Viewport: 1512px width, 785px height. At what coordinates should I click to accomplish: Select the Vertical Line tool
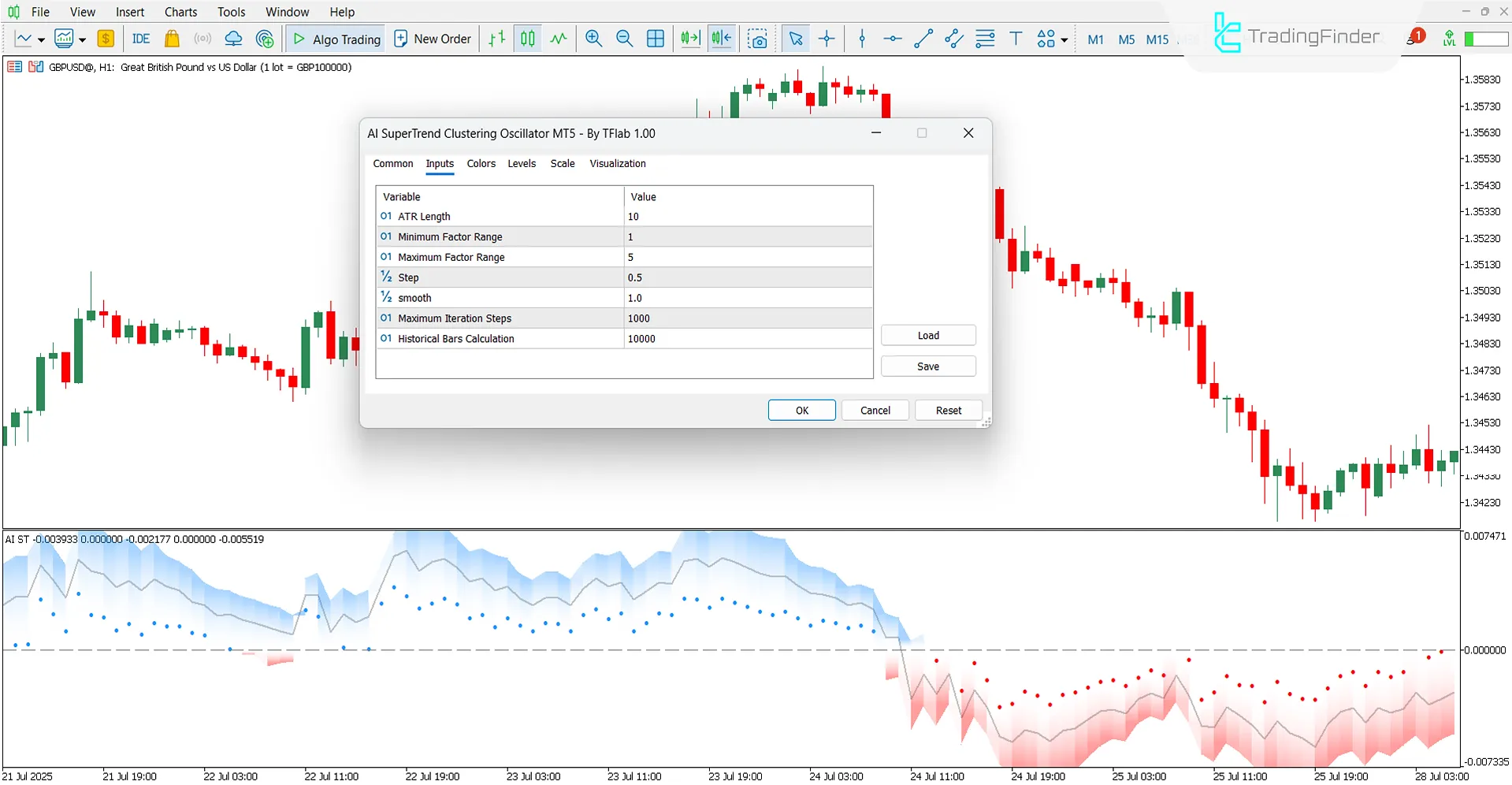pyautogui.click(x=861, y=38)
